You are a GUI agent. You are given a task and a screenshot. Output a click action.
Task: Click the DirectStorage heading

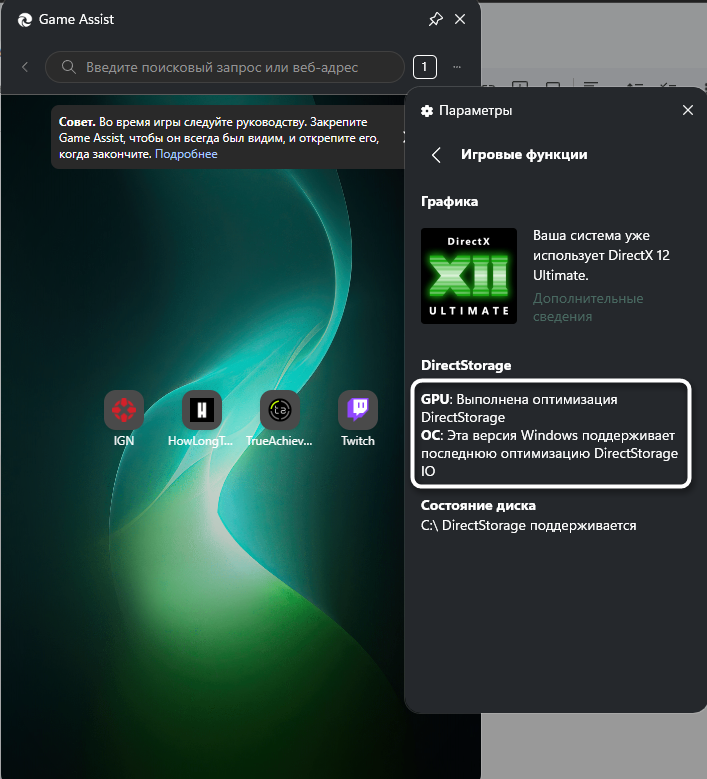point(466,365)
